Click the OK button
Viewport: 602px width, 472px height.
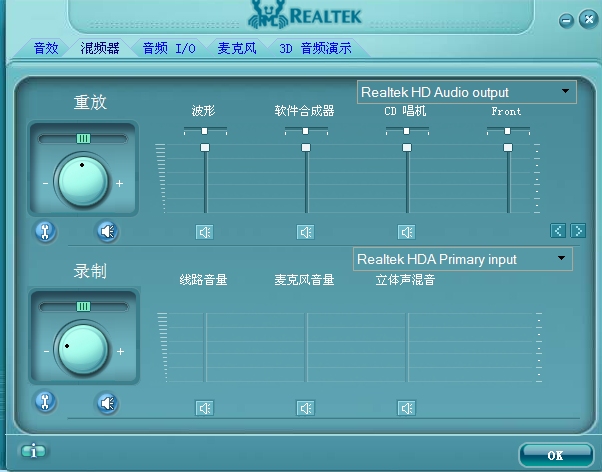pos(555,455)
